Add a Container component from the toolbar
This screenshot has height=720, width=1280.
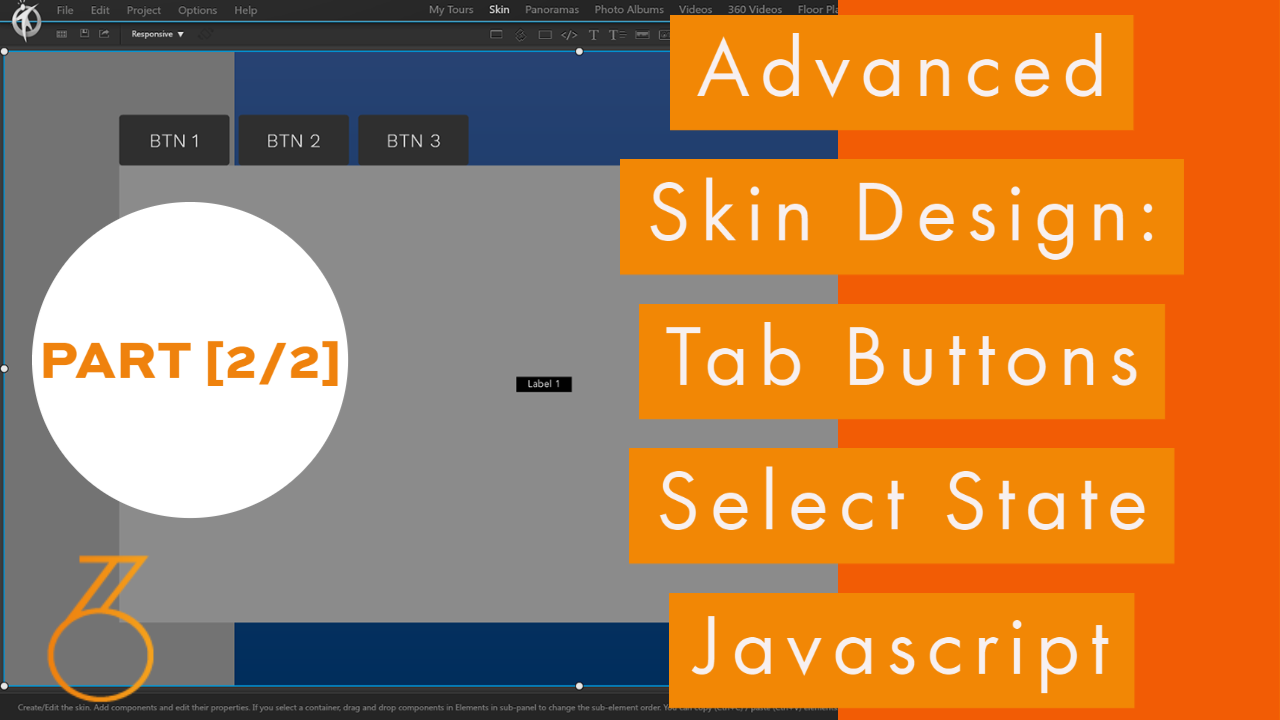496,34
